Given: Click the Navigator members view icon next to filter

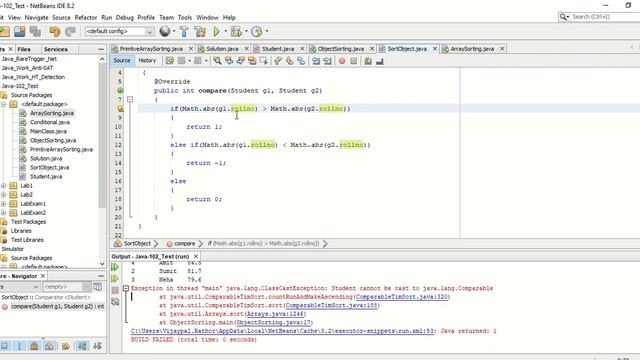Looking at the screenshot, I should [98, 287].
